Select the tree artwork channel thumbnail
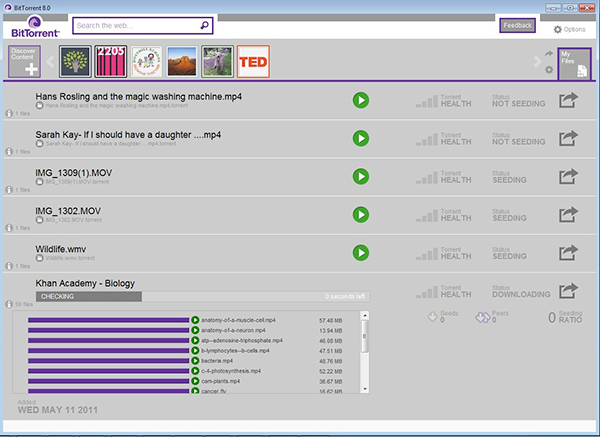 pyautogui.click(x=75, y=62)
